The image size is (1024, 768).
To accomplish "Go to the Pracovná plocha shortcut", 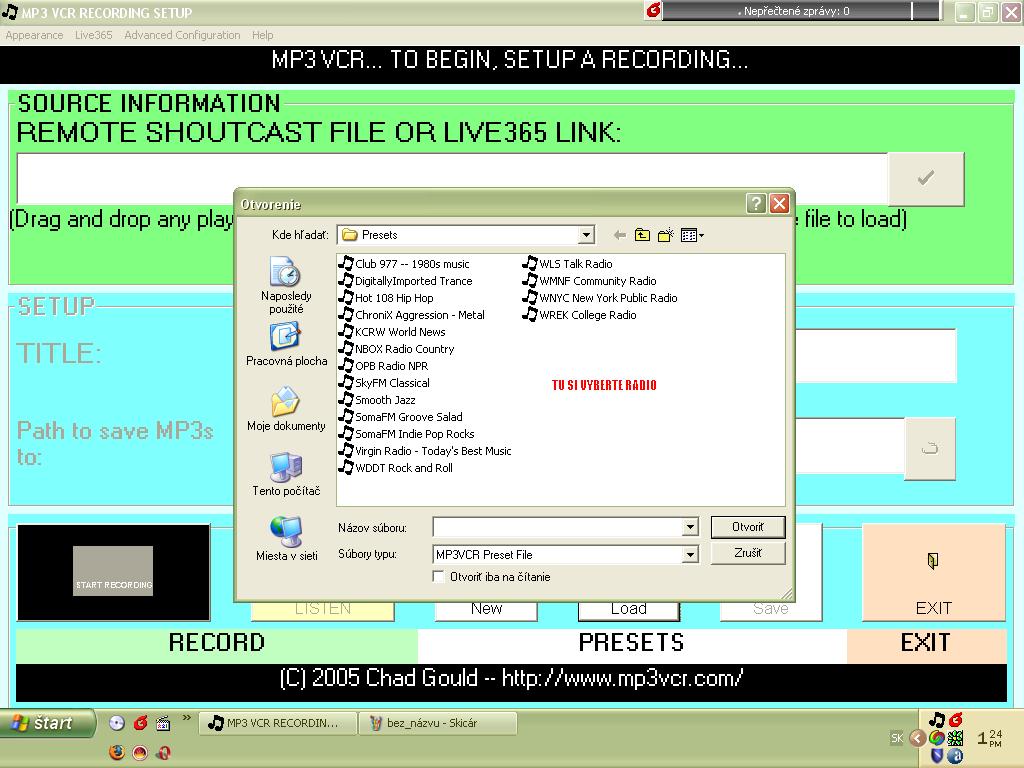I will pos(286,345).
